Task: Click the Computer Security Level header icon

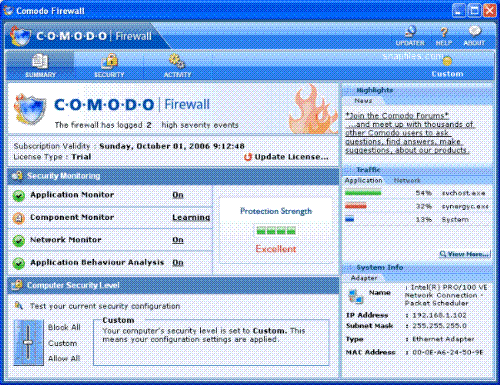Action: (17, 285)
